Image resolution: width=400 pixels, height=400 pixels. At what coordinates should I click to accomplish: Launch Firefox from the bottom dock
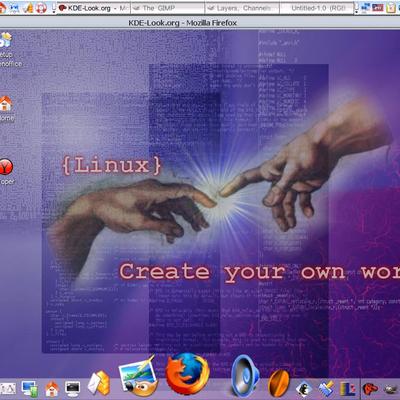(187, 374)
